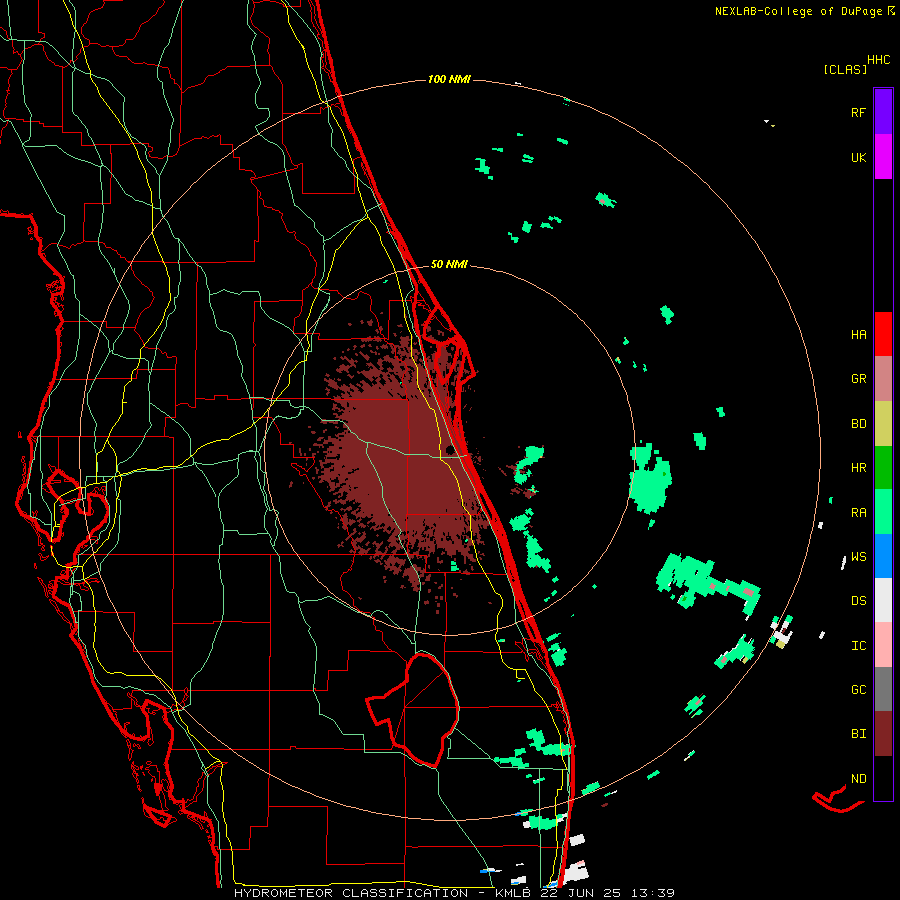900x900 pixels.
Task: Click the "ND" legend label
Action: [x=858, y=779]
